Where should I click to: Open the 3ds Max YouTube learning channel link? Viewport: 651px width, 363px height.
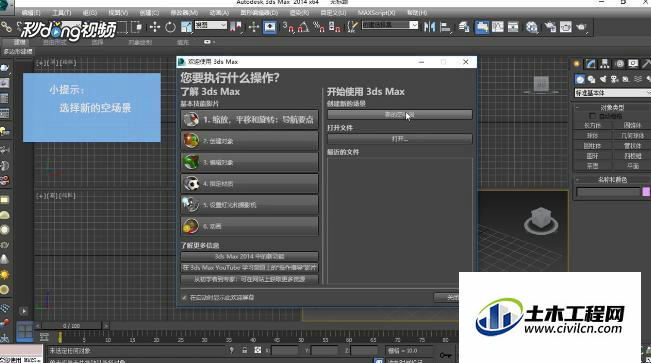tap(250, 268)
